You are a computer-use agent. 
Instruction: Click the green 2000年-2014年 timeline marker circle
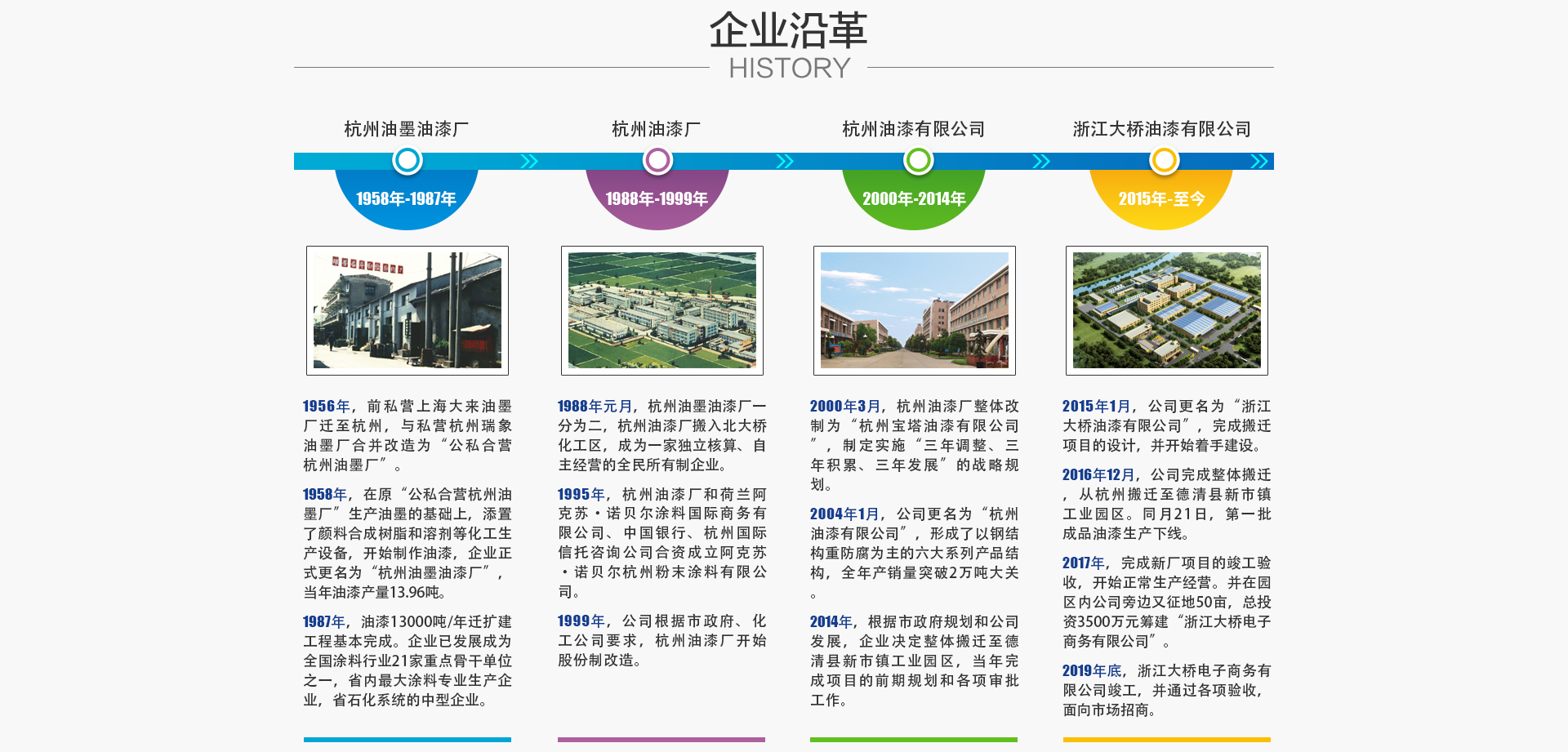pos(918,161)
